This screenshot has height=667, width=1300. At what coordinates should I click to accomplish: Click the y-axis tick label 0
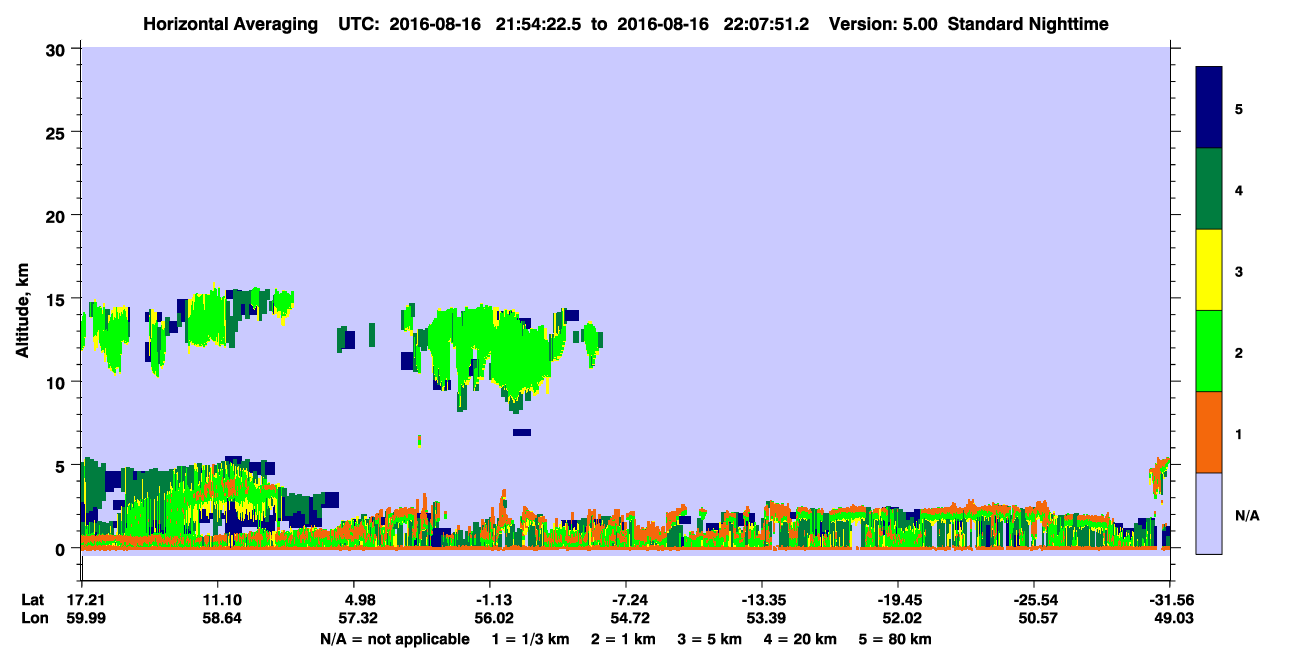click(x=62, y=548)
